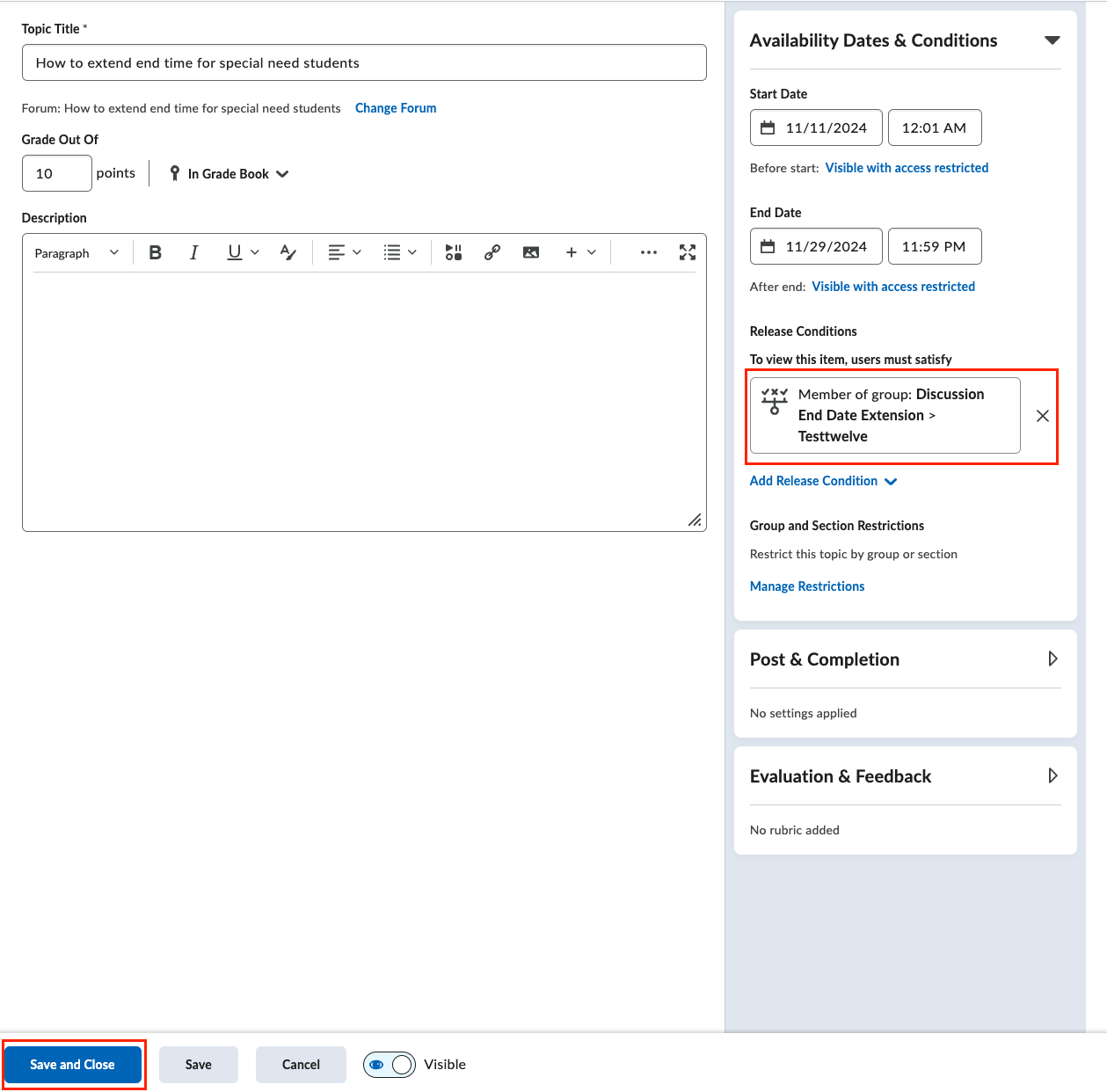Apply italic formatting in description editor
The width and height of the screenshot is (1107, 1092).
tap(194, 253)
